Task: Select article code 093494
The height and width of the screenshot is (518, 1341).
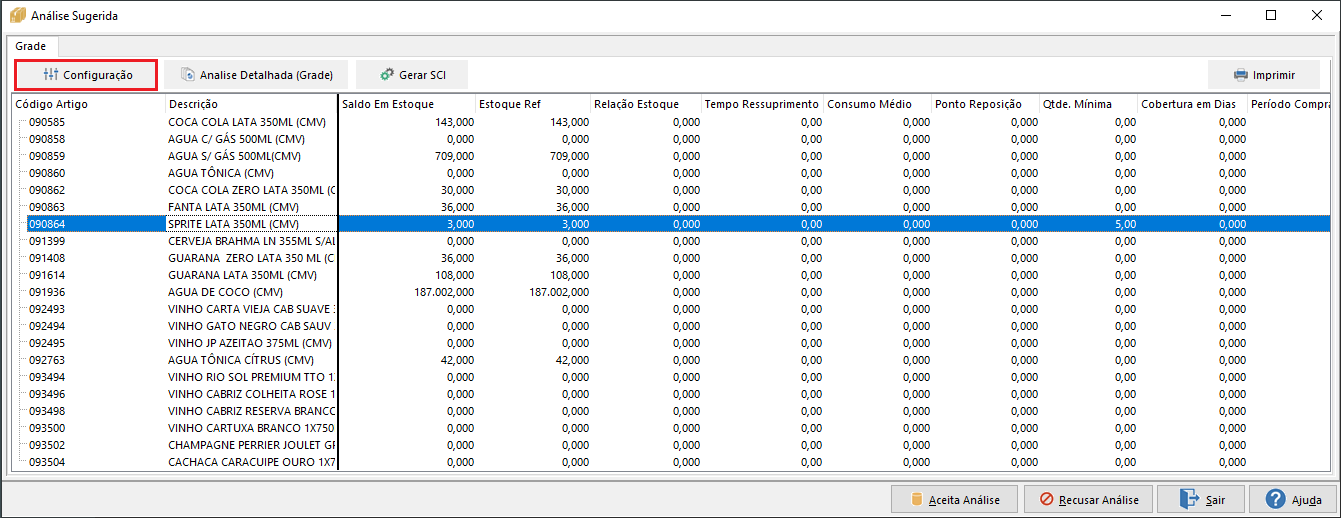Action: pos(47,377)
